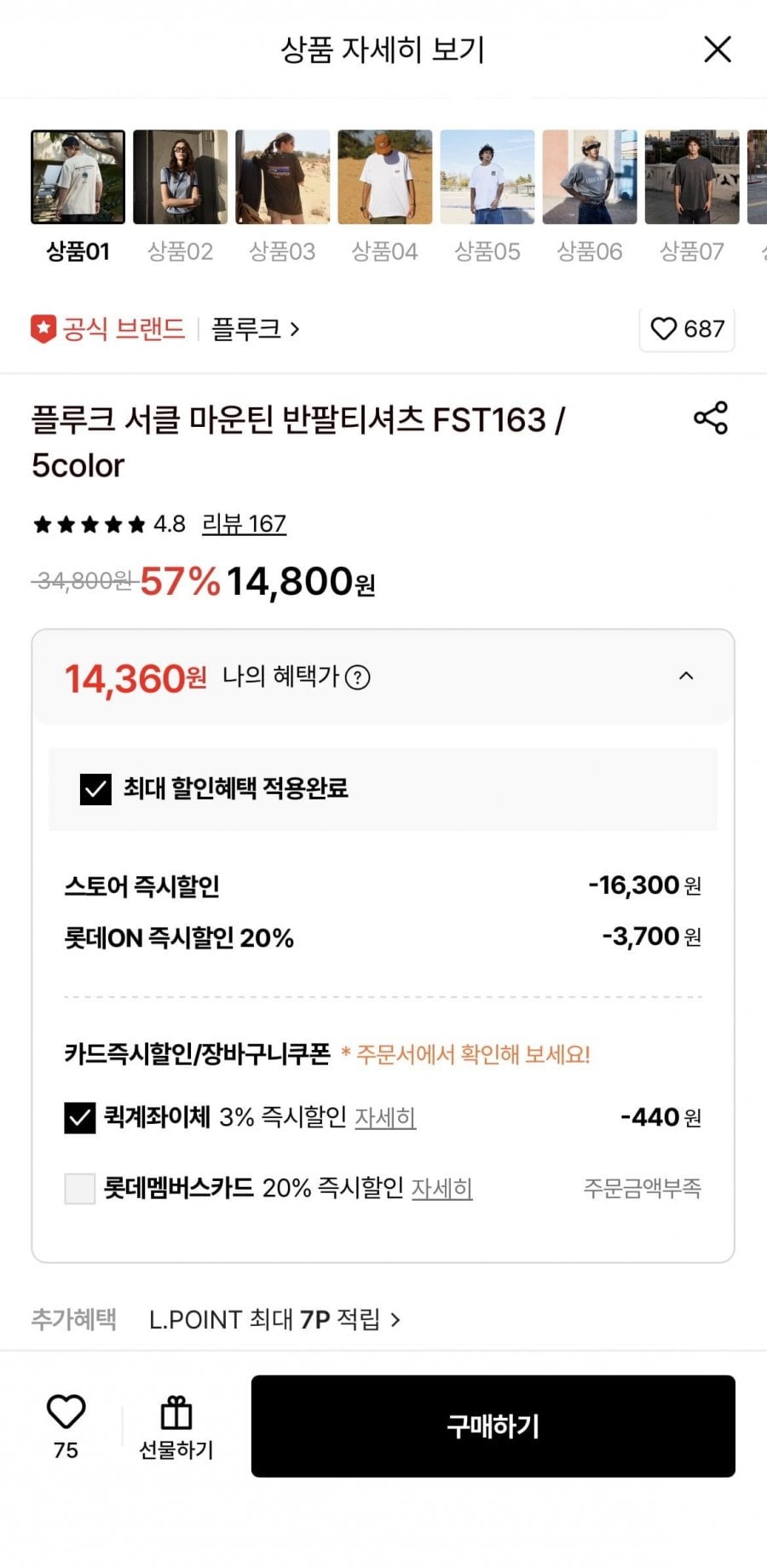Tap the red 공식 브랜드 badge
This screenshot has height=1568, width=767.
click(x=108, y=329)
